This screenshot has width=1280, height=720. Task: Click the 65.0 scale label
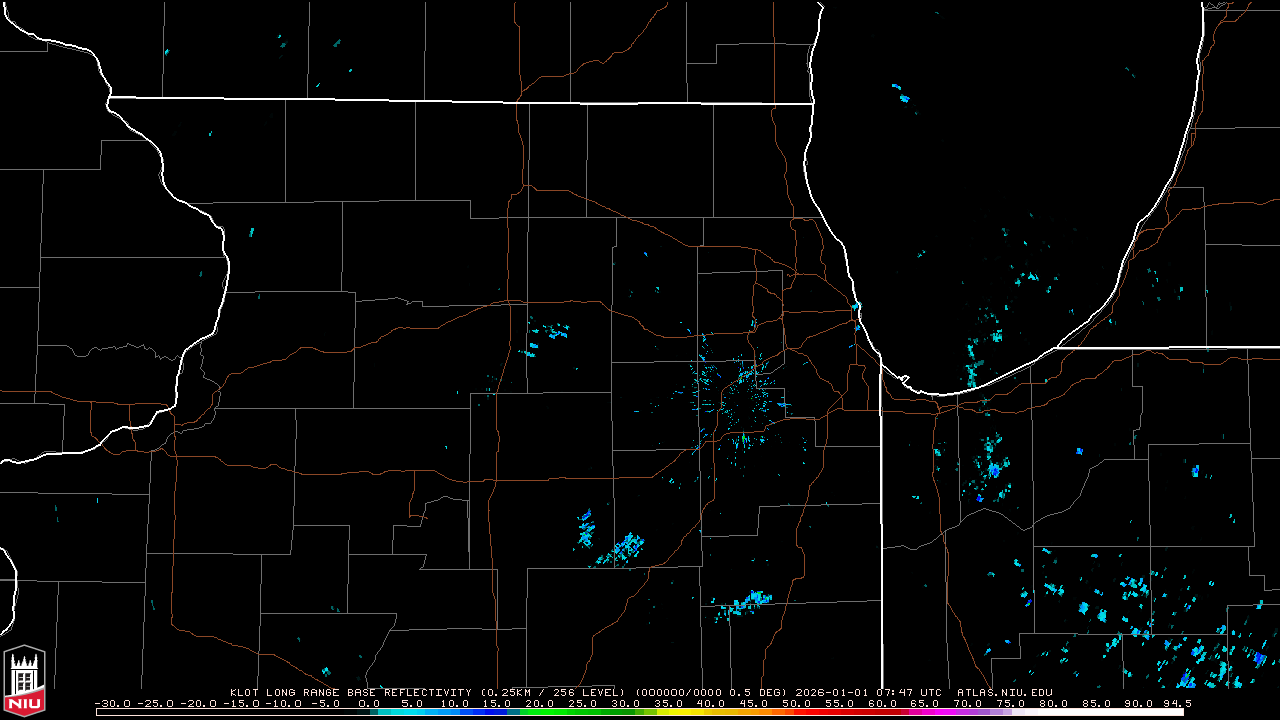(x=925, y=703)
